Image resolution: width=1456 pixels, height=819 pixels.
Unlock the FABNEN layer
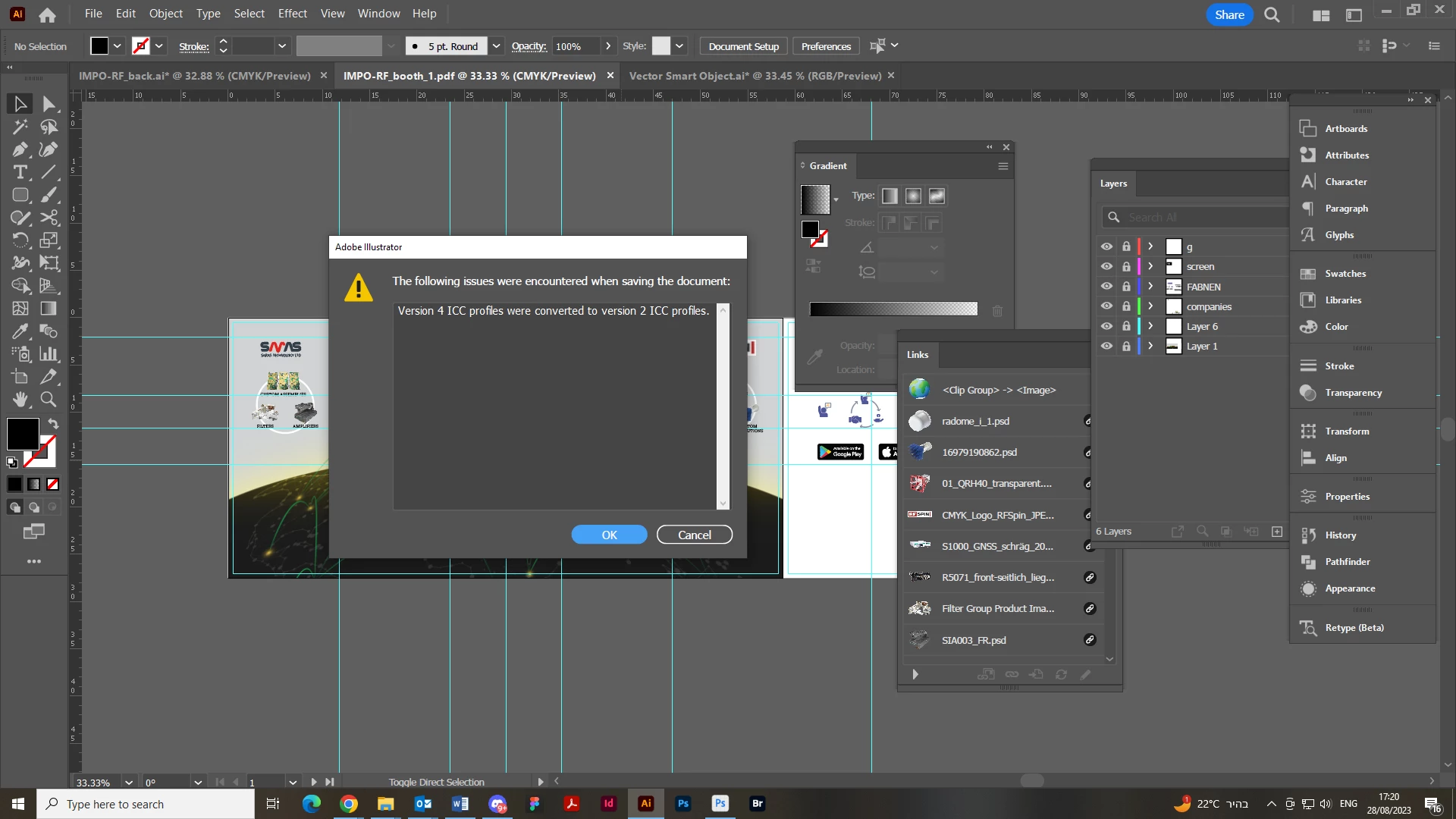[x=1126, y=287]
